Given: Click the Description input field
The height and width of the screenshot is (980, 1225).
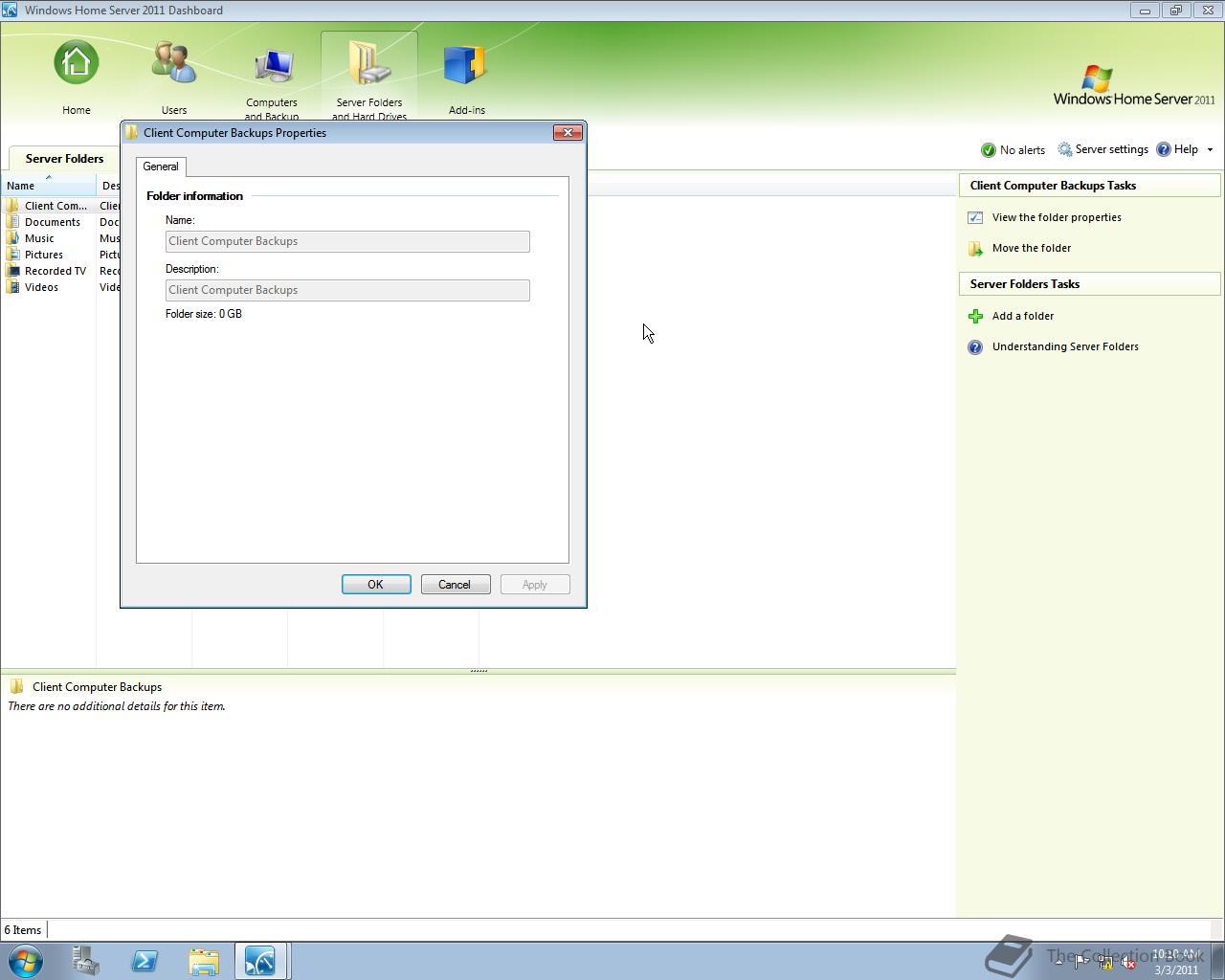Looking at the screenshot, I should [x=347, y=290].
